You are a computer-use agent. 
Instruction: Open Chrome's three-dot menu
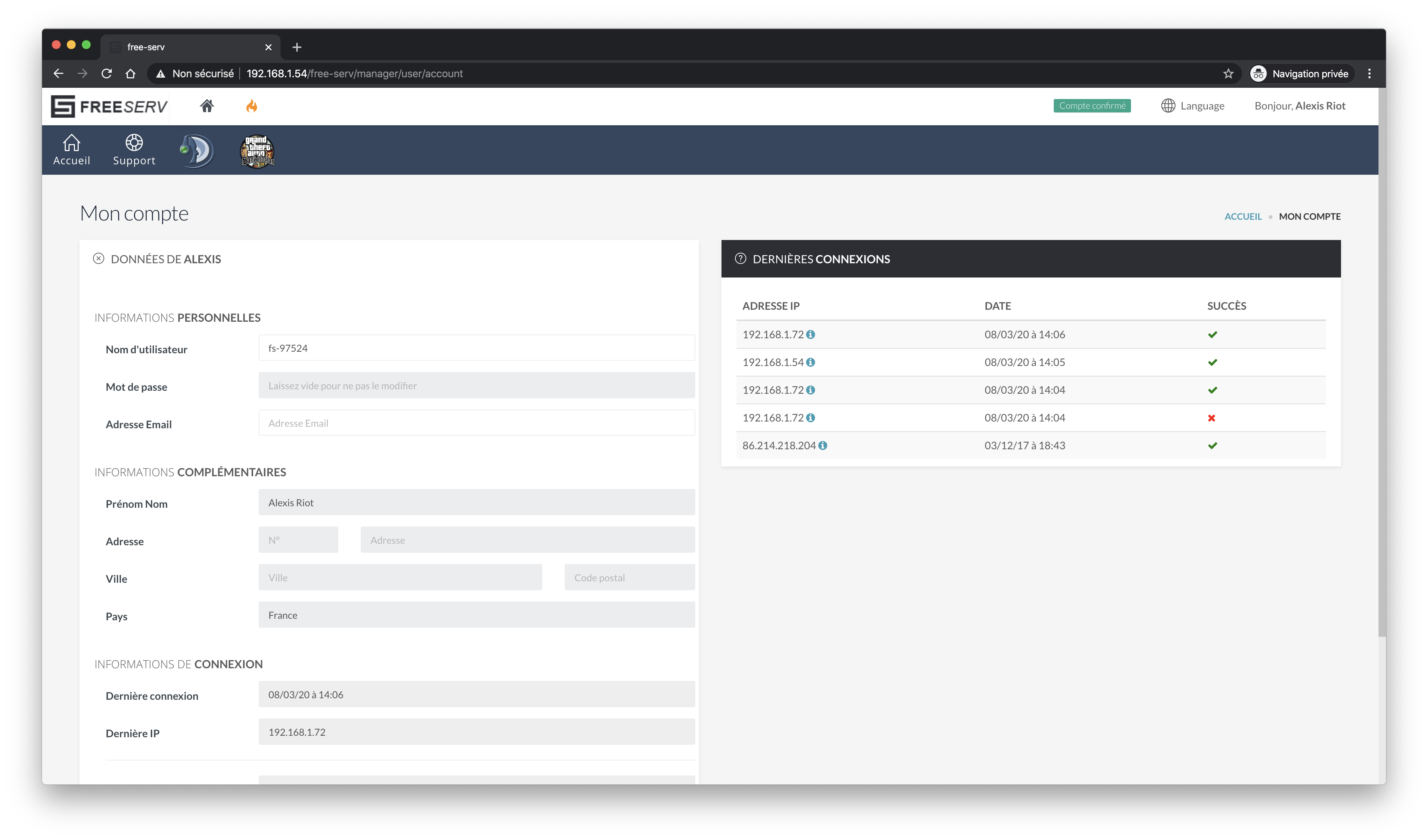pos(1369,73)
